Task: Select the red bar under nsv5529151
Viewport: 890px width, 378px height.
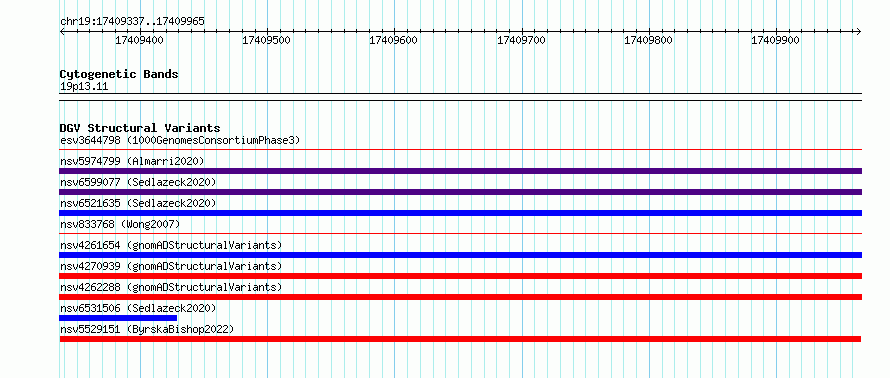Action: [x=460, y=339]
